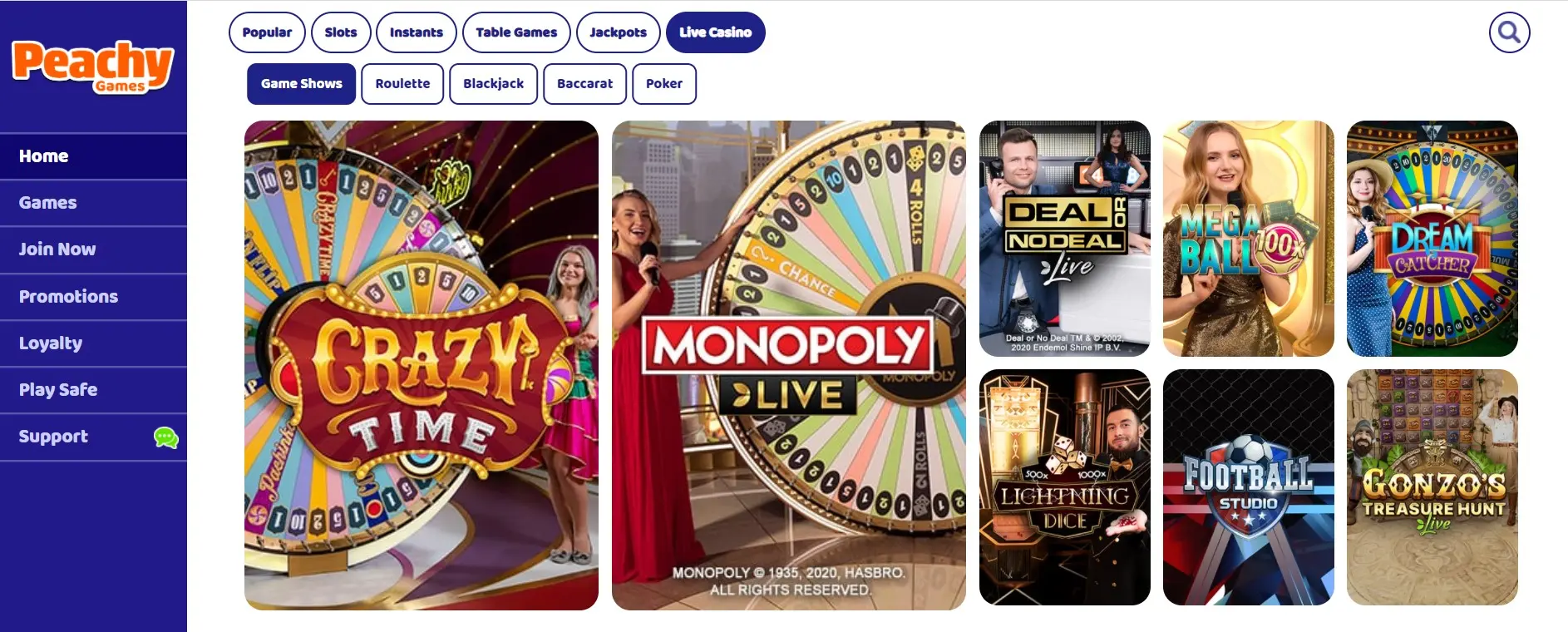
Task: Open Deal or No Deal Live
Action: 1065,239
